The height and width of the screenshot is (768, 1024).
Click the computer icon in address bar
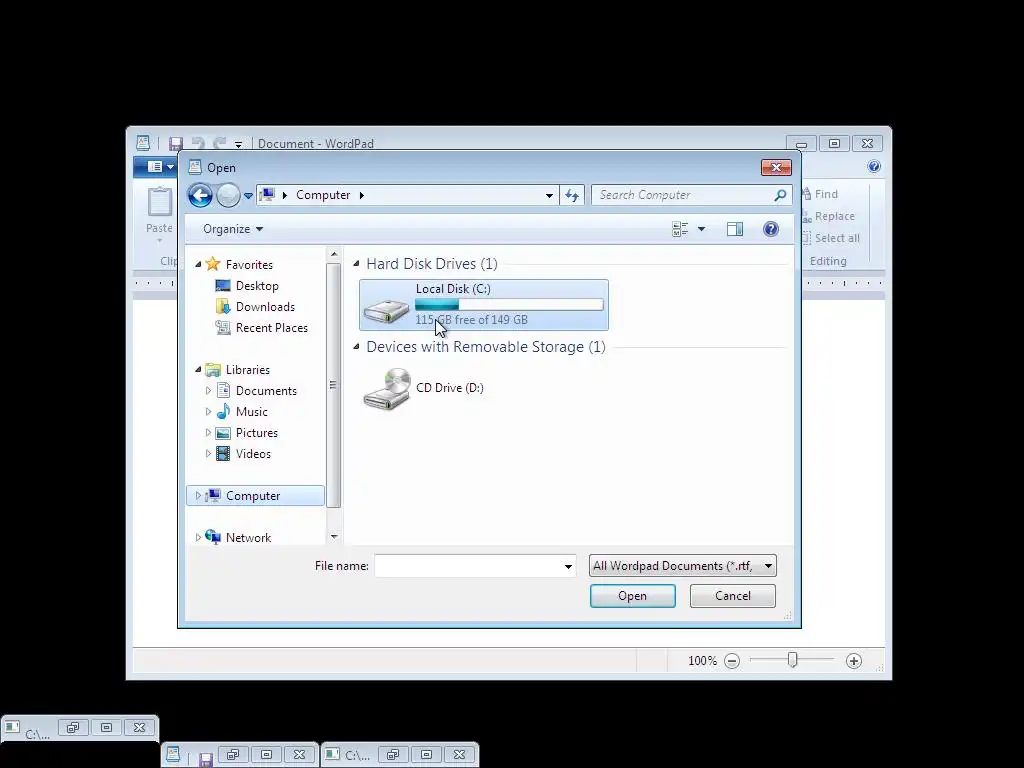(267, 195)
